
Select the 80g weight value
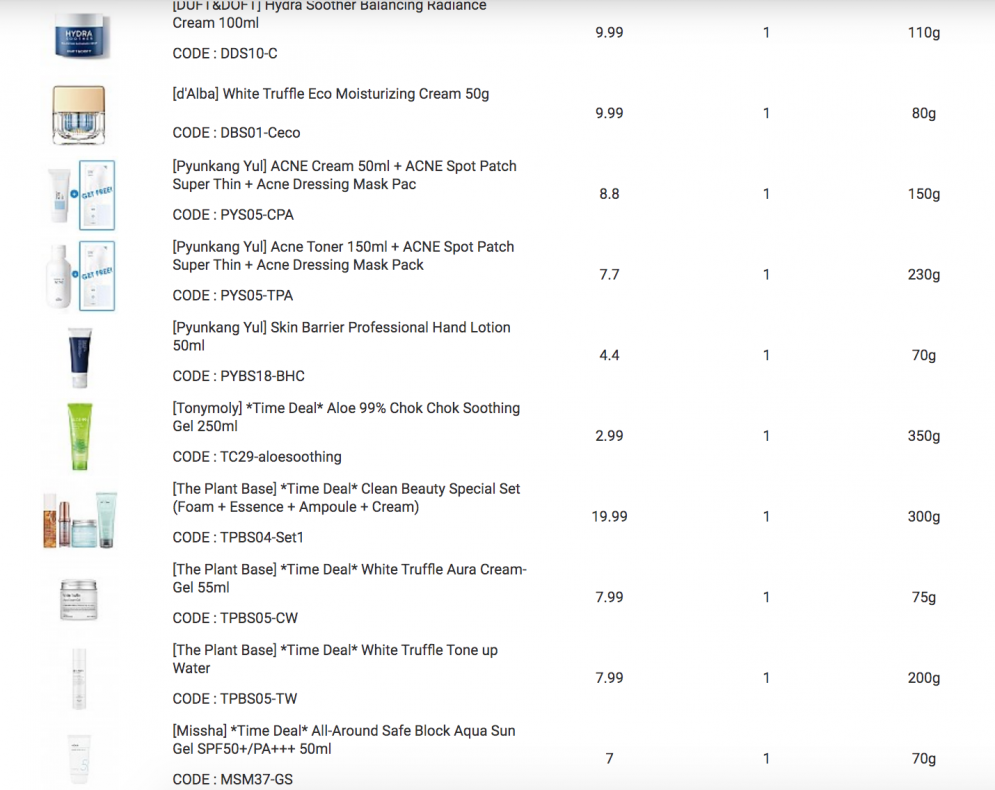[923, 114]
